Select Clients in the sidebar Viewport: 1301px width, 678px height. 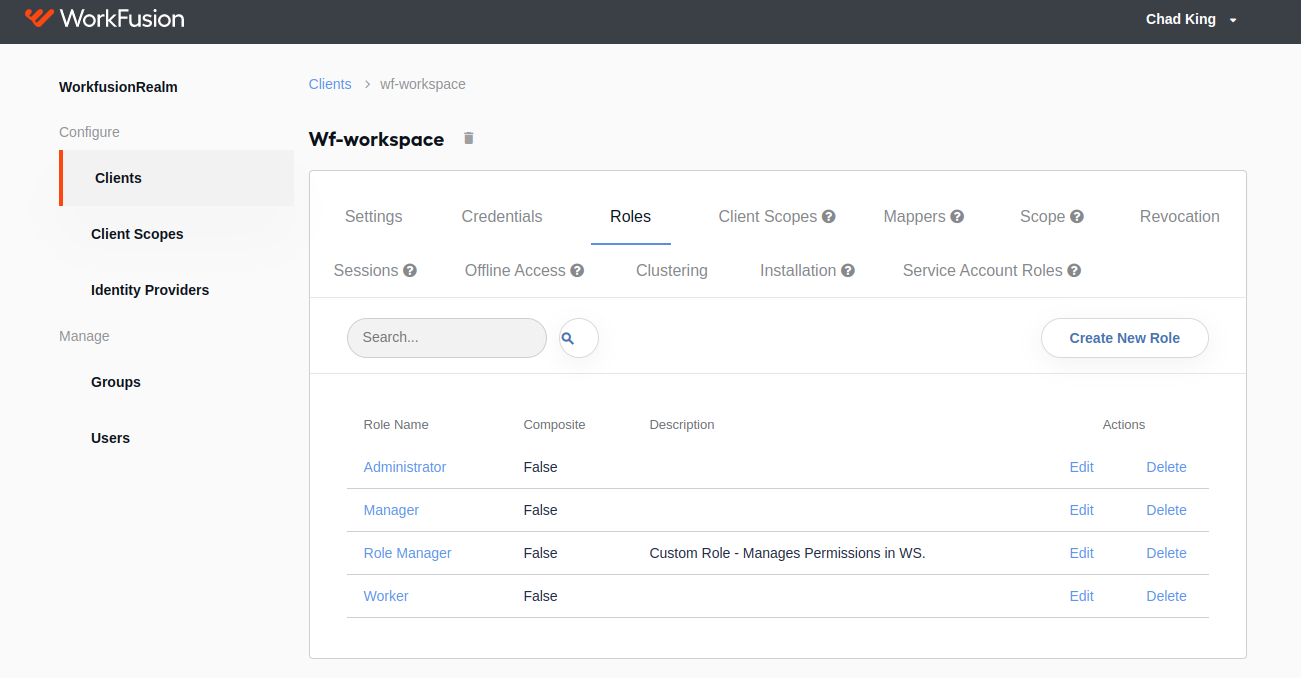(x=176, y=178)
